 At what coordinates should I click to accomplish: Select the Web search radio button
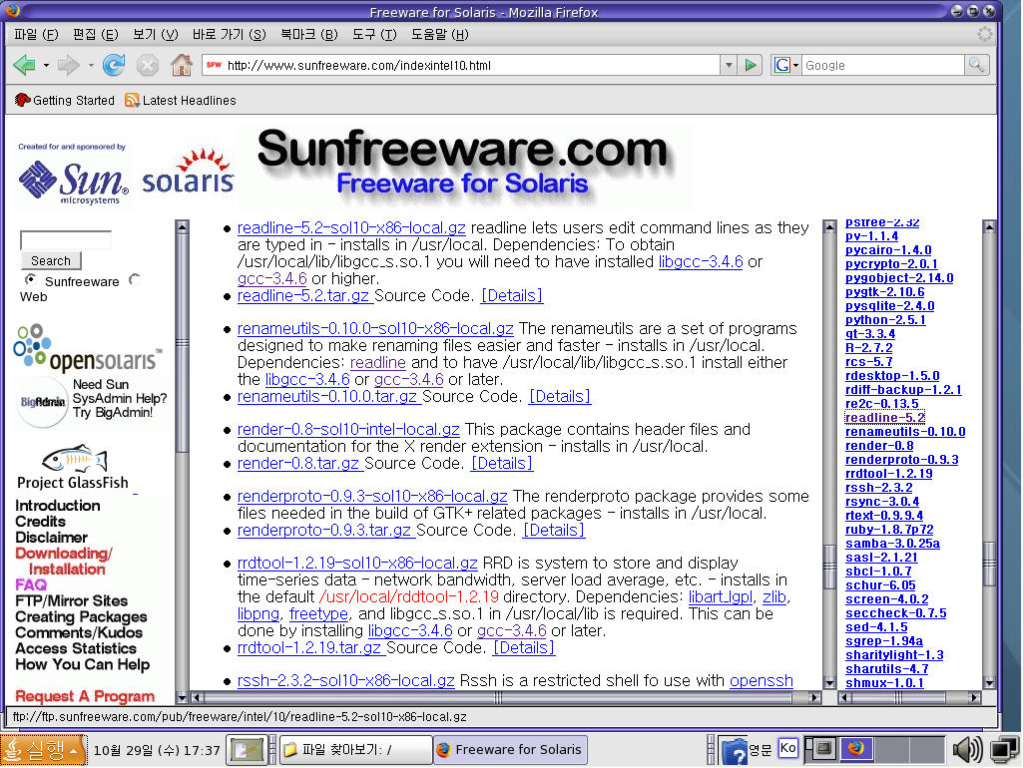[135, 280]
